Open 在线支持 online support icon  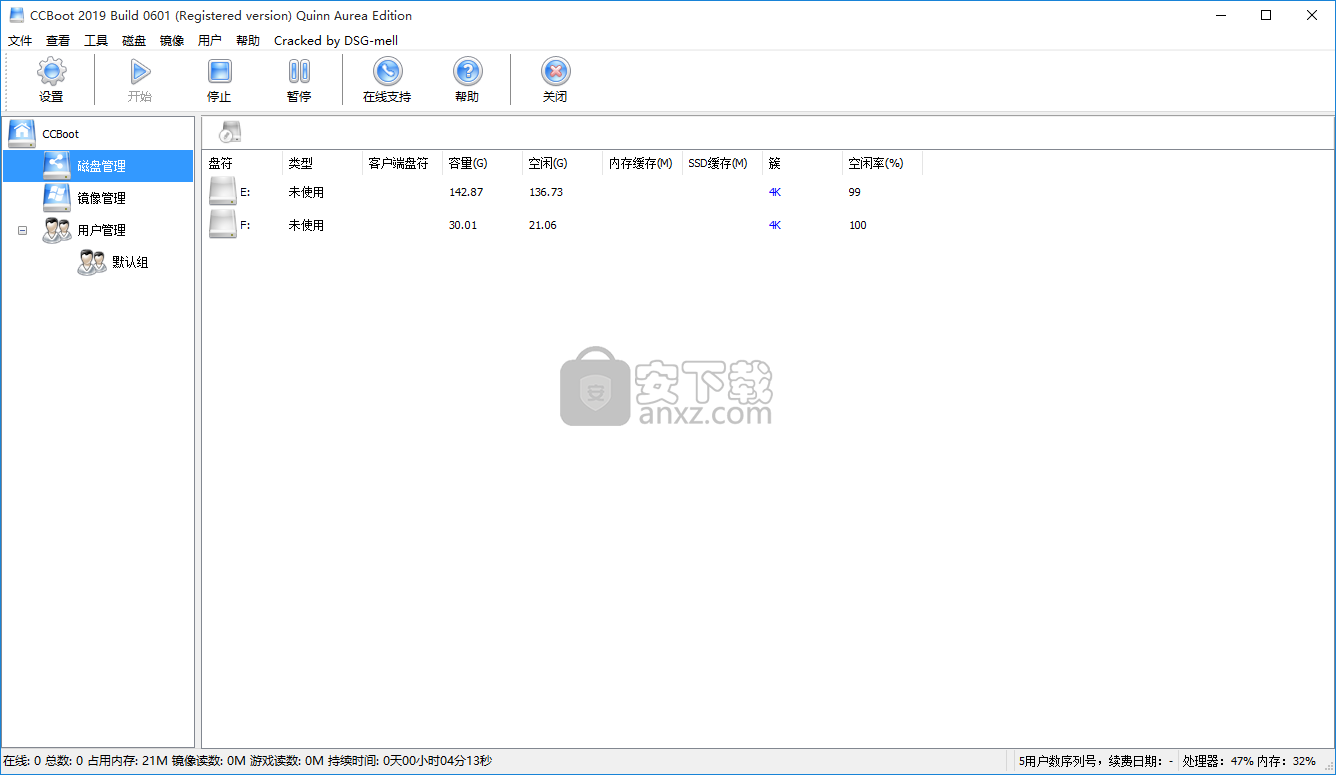[x=387, y=71]
